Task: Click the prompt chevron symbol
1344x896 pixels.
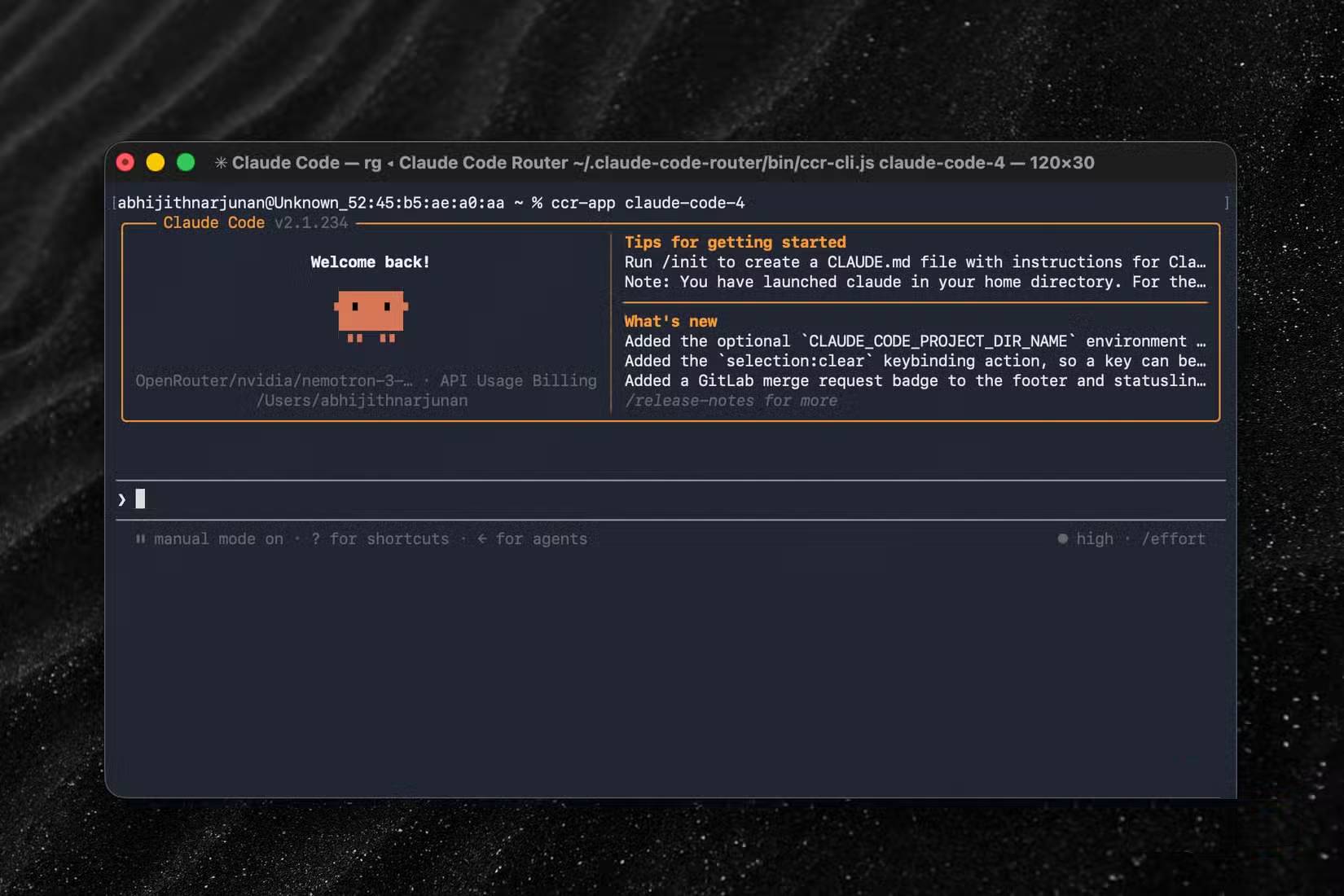Action: point(121,499)
